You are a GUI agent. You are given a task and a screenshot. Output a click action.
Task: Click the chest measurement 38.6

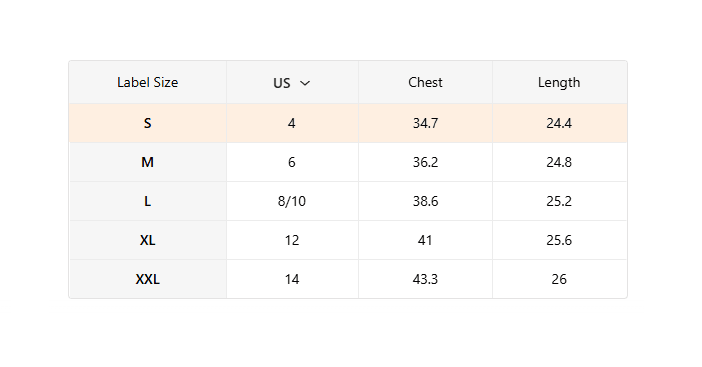pos(425,201)
